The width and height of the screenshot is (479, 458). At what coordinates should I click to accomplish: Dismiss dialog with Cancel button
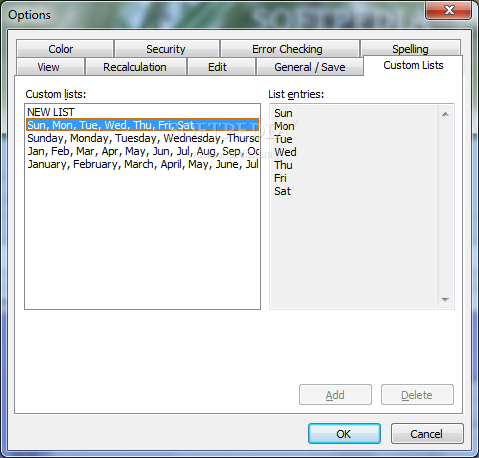pyautogui.click(x=427, y=434)
